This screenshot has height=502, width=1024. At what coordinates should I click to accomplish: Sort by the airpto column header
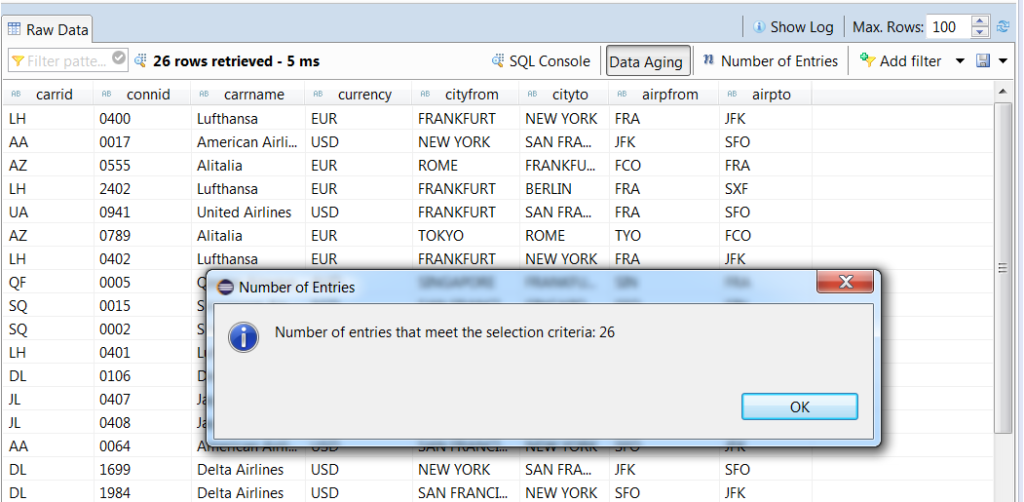(765, 95)
